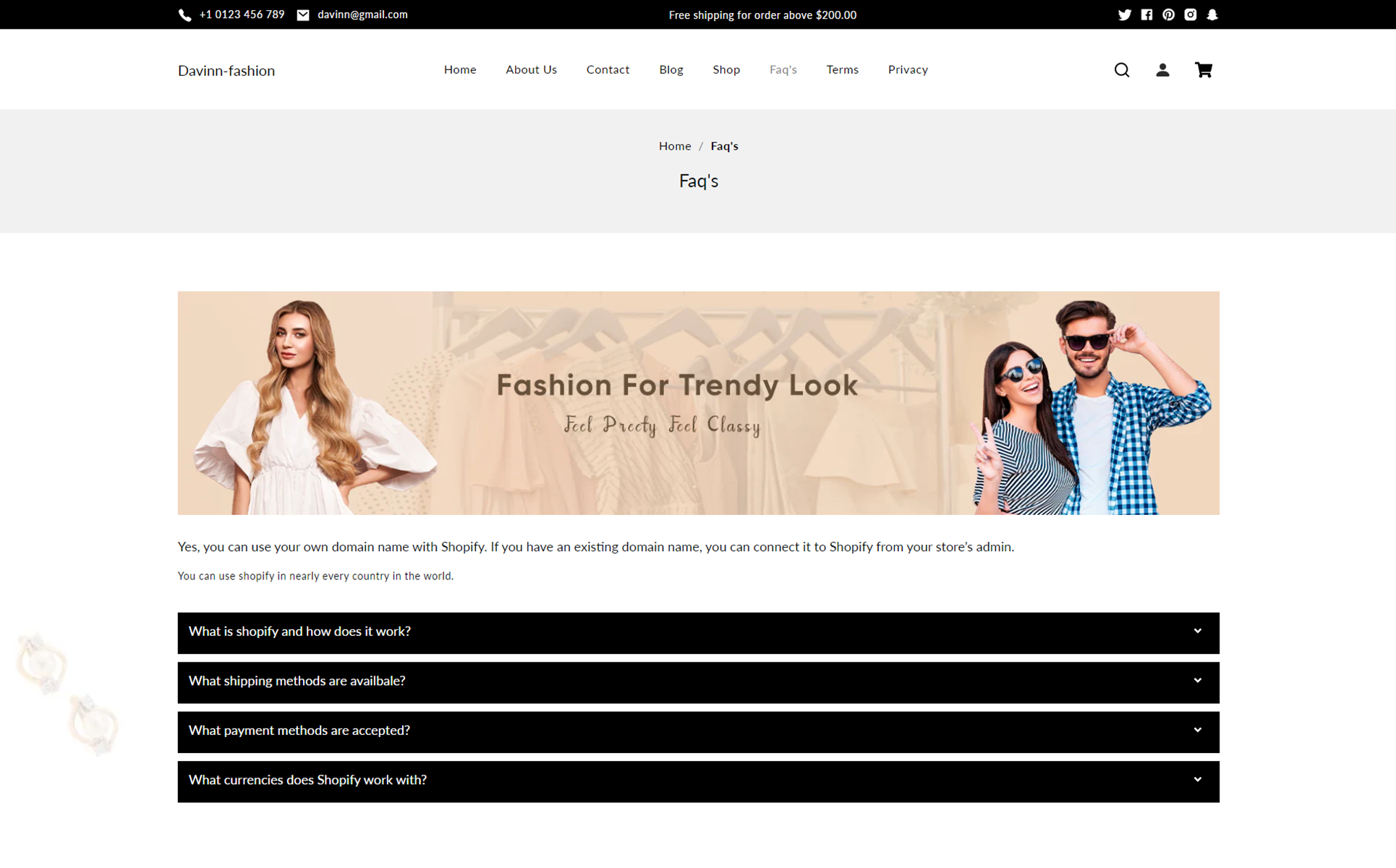Viewport: 1396px width, 868px height.
Task: Open Terms nav item
Action: (842, 69)
